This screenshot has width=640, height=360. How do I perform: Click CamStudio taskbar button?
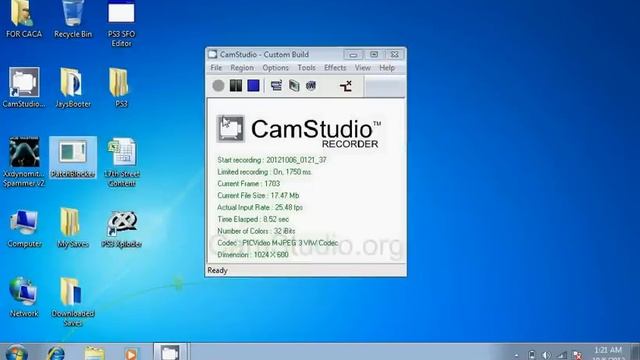pyautogui.click(x=170, y=352)
